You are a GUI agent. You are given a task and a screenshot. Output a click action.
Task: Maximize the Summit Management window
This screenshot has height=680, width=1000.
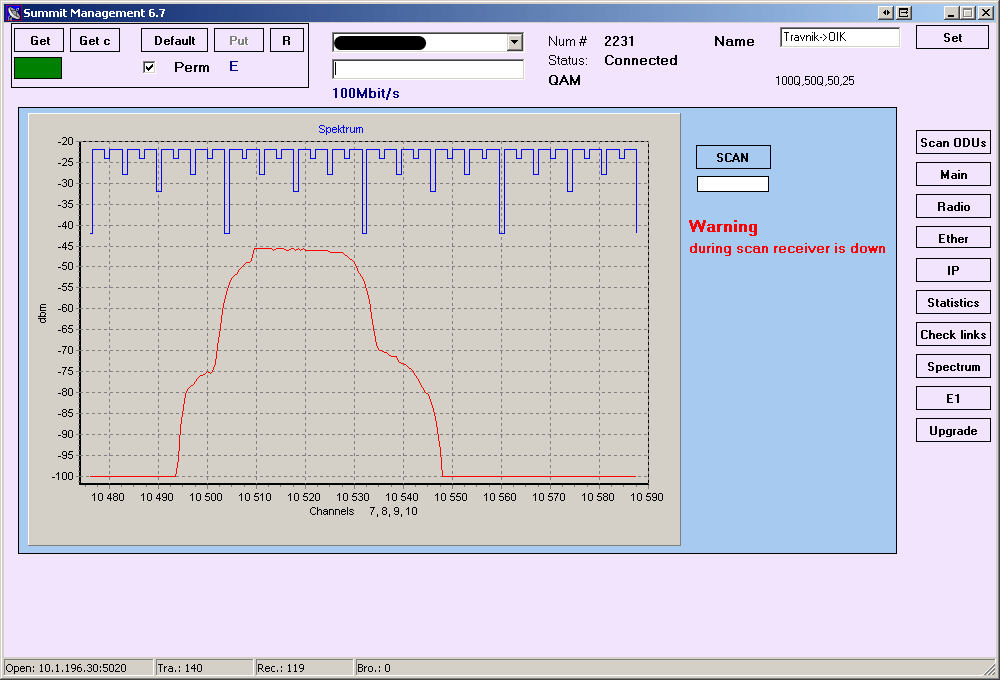coord(968,13)
